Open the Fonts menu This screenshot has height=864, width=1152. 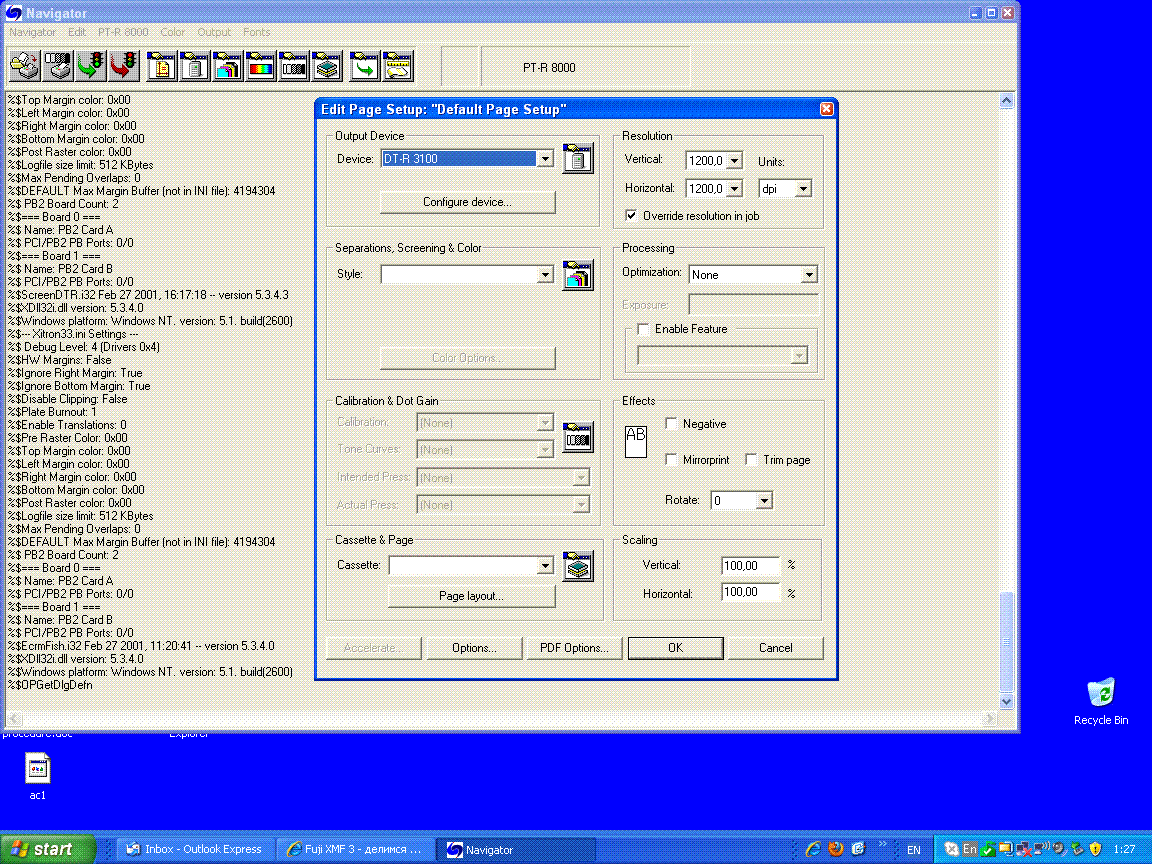point(256,32)
